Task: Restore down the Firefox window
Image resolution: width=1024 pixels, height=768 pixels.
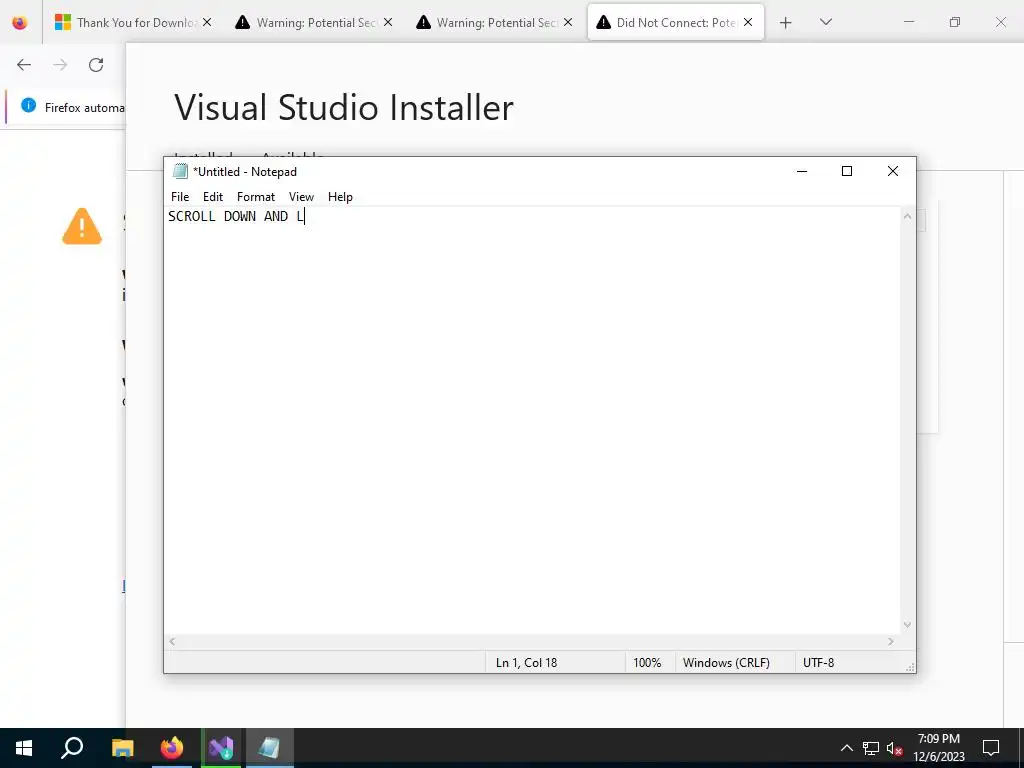Action: [x=955, y=22]
